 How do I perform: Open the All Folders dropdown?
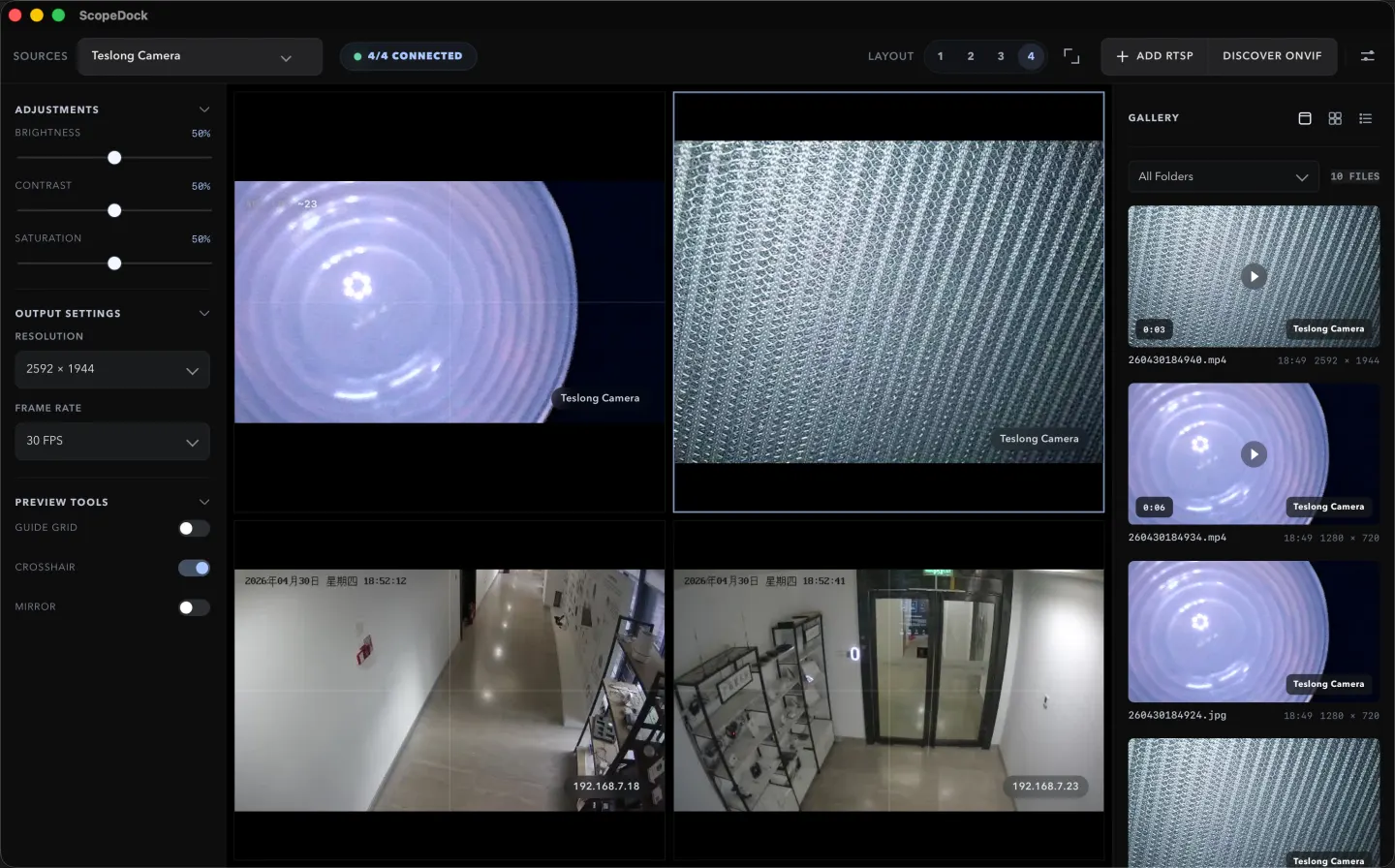point(1224,176)
